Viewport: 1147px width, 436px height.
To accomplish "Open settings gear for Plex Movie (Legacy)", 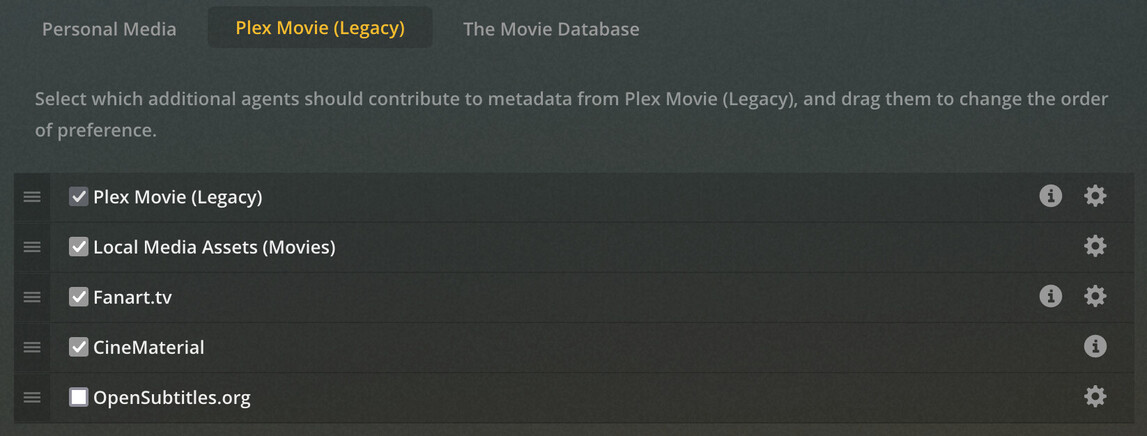I will 1095,196.
